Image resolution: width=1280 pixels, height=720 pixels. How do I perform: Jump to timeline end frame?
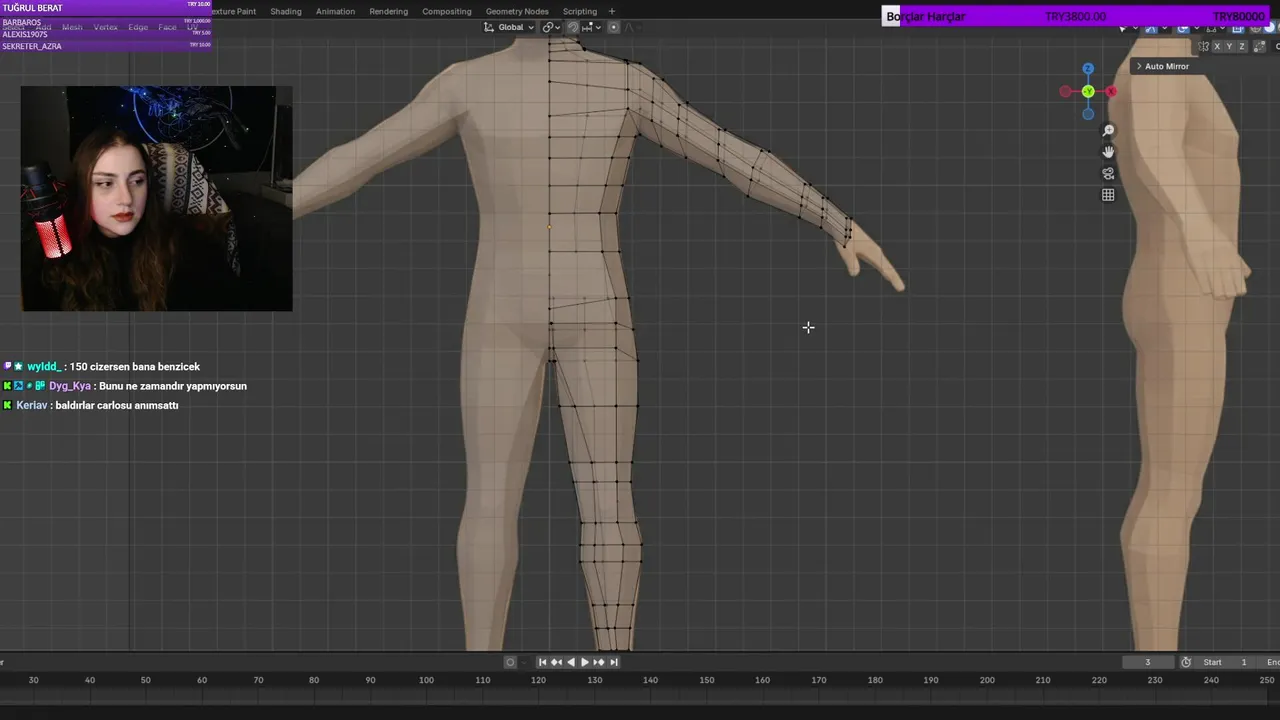[614, 662]
